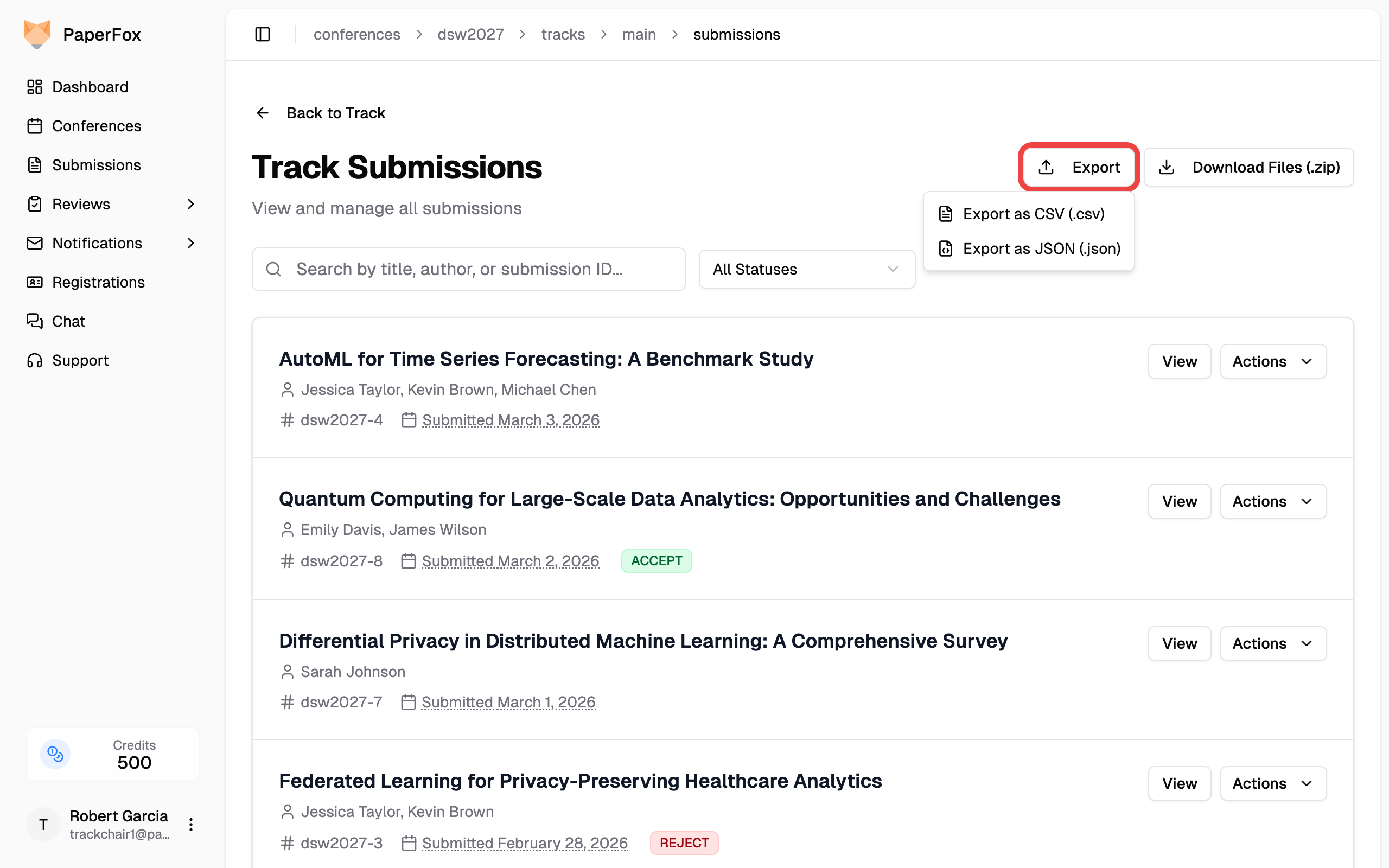Screen dimensions: 1389x868
Task: View the Quantum Computing submission
Action: pyautogui.click(x=1179, y=501)
